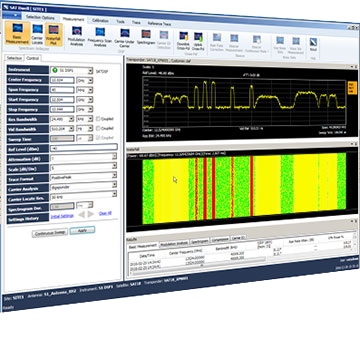Expand the Carrier Analysis dropdown

[114, 184]
